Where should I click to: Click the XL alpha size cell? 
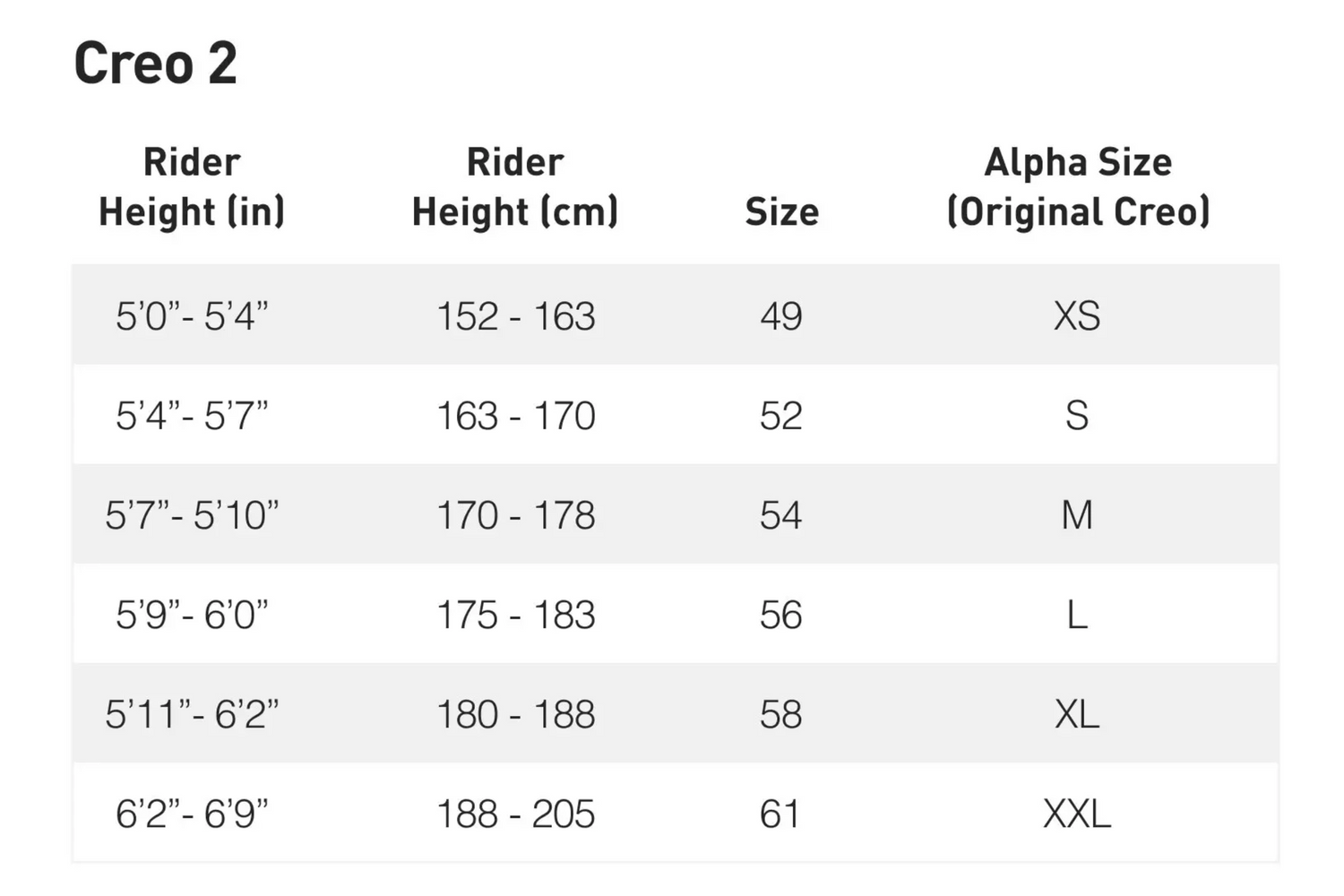coord(1077,714)
